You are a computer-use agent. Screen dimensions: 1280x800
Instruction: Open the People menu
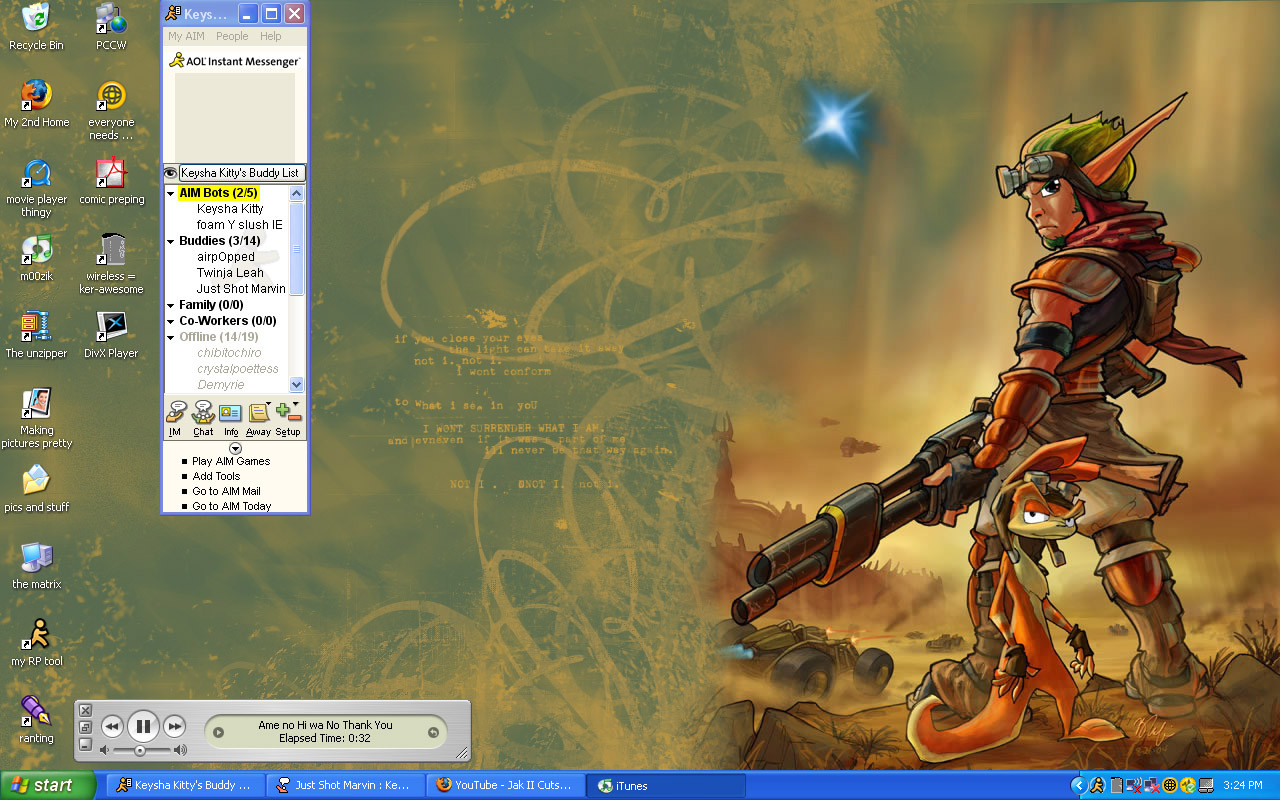tap(232, 36)
